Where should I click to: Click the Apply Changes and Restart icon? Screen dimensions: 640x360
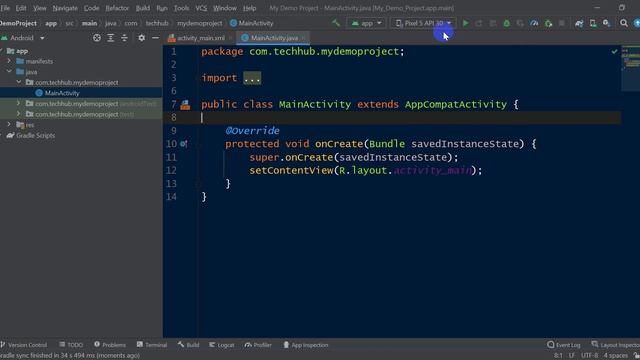click(479, 23)
